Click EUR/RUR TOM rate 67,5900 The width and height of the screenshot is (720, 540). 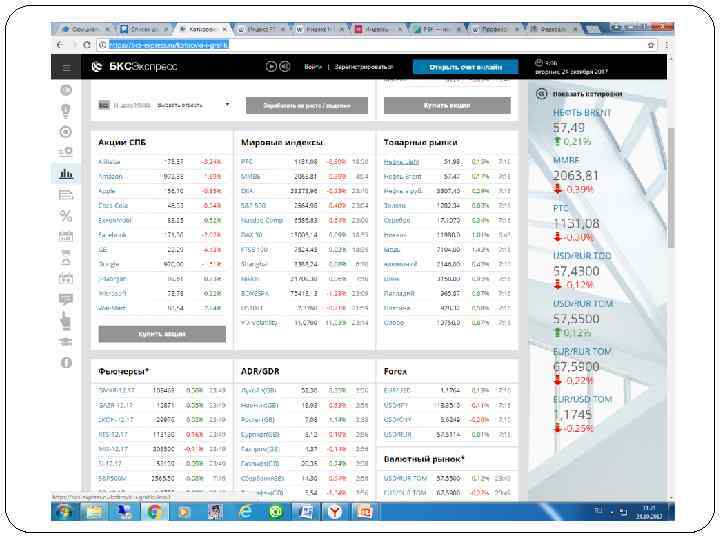coord(576,366)
